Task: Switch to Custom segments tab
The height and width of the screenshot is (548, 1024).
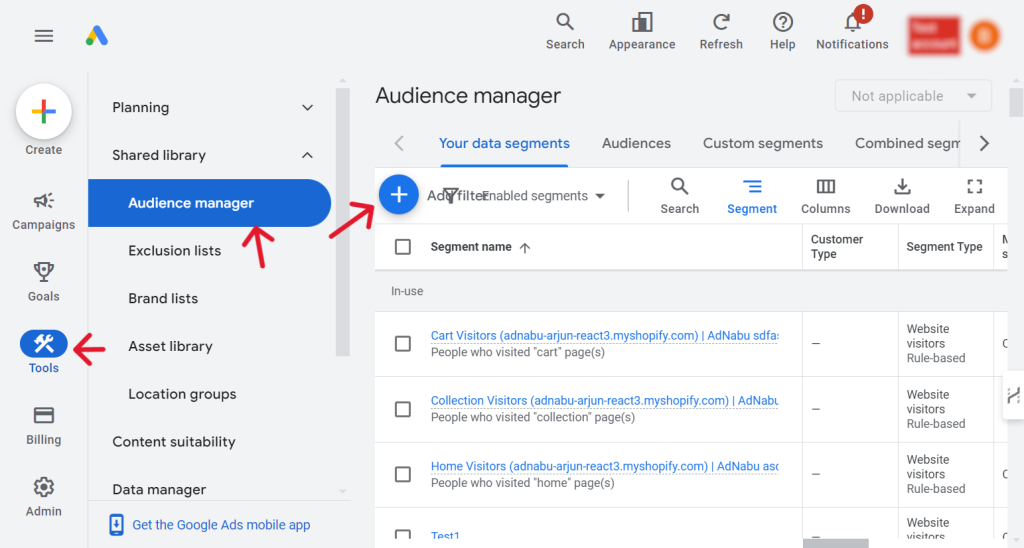Action: [763, 143]
